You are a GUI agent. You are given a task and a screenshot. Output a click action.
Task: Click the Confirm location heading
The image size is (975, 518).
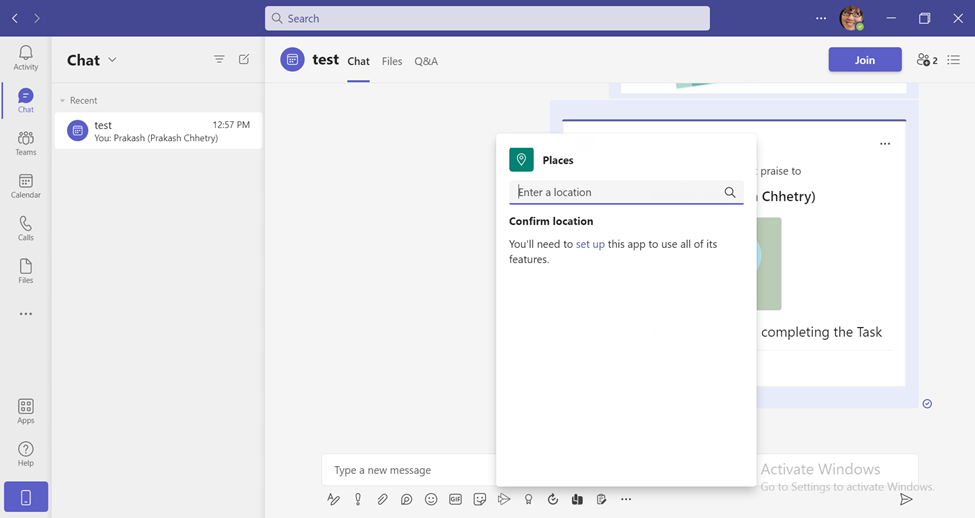pos(551,221)
